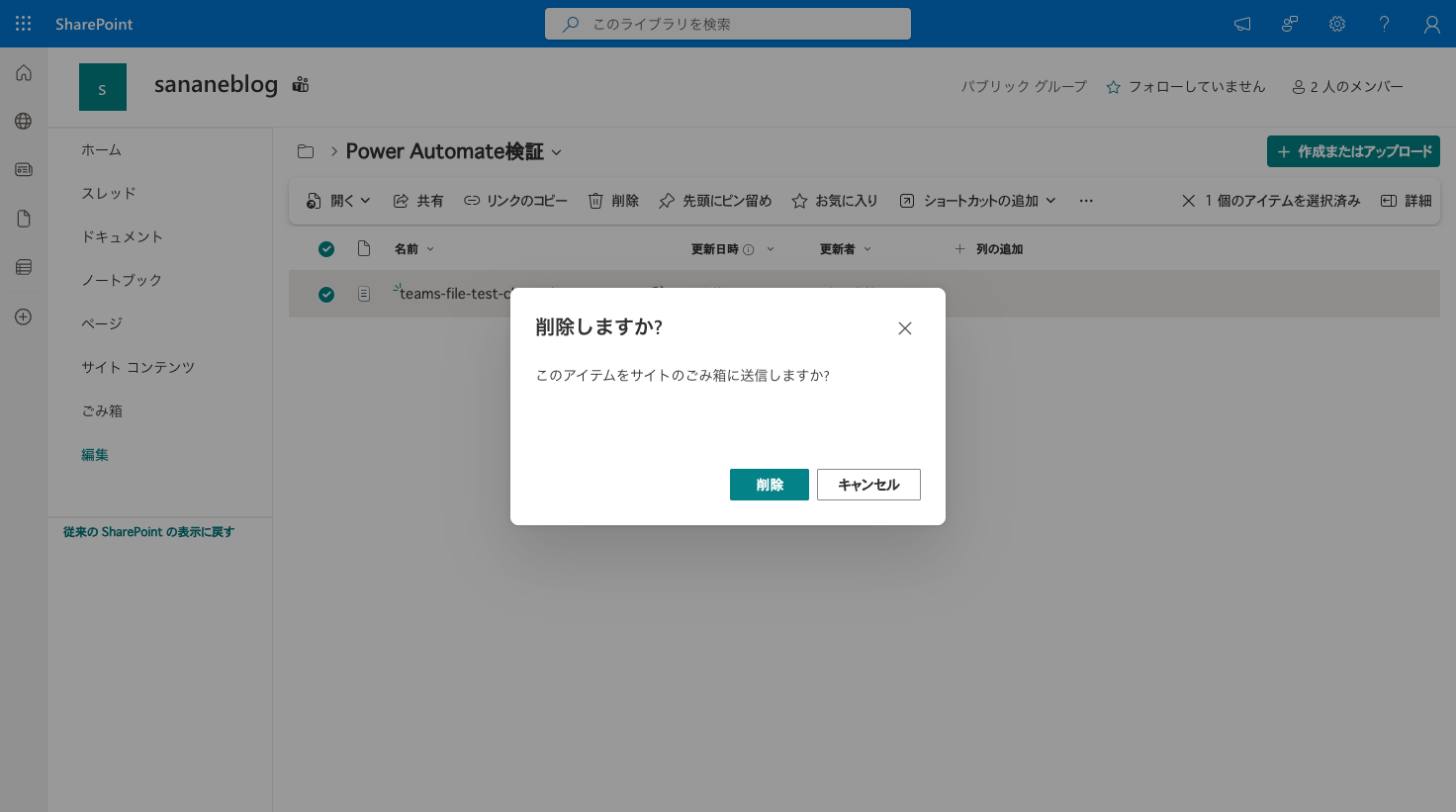Go to スレッド in site navigation

(x=109, y=193)
